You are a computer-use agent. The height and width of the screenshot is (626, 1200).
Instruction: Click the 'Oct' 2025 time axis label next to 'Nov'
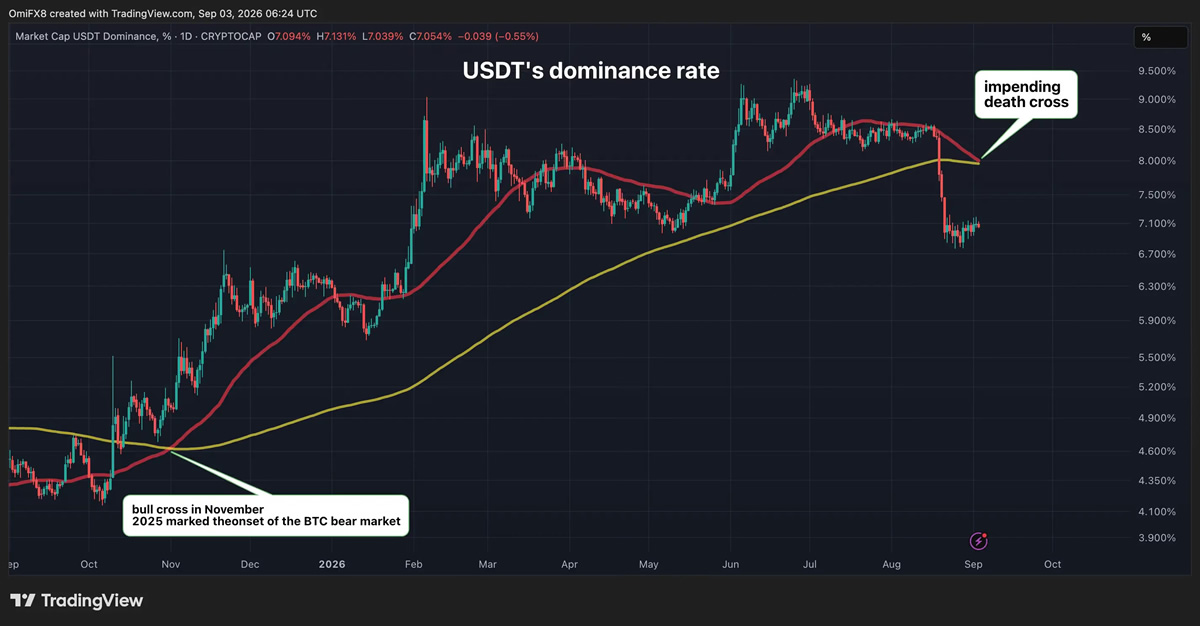pyautogui.click(x=90, y=565)
